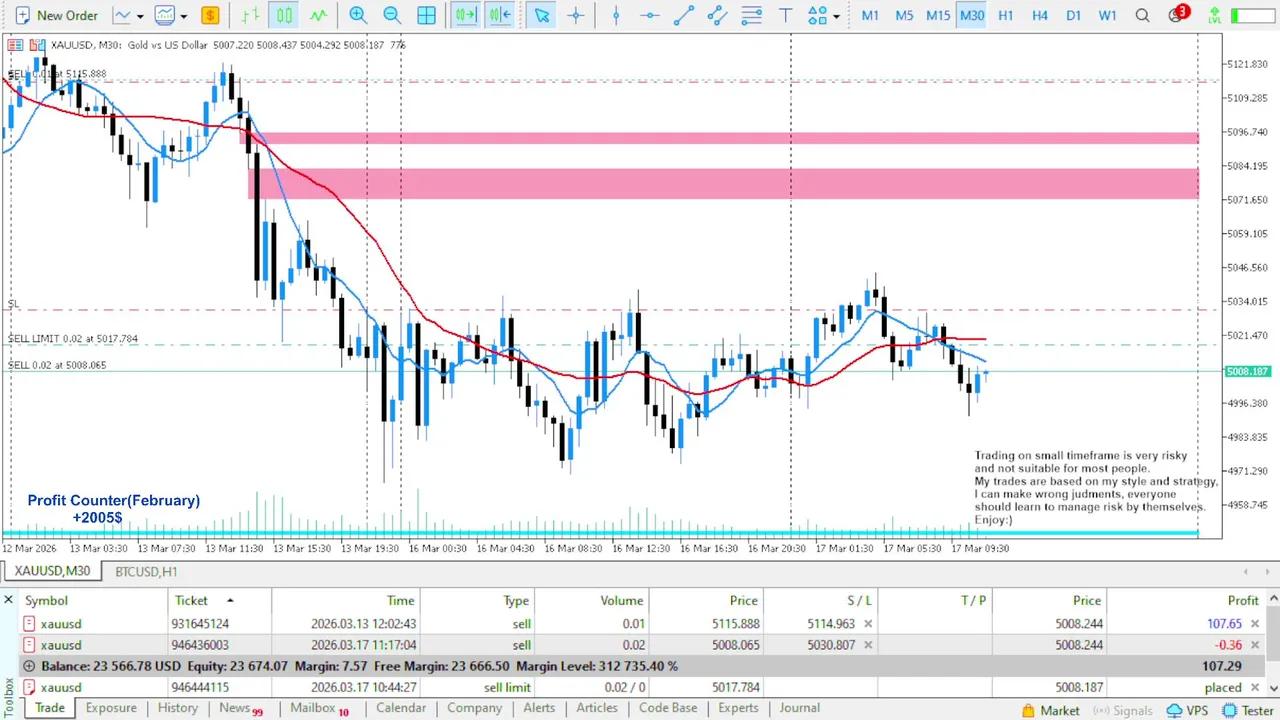The width and height of the screenshot is (1280, 720).
Task: Close the 931645124 xauusd sell position
Action: (1255, 624)
